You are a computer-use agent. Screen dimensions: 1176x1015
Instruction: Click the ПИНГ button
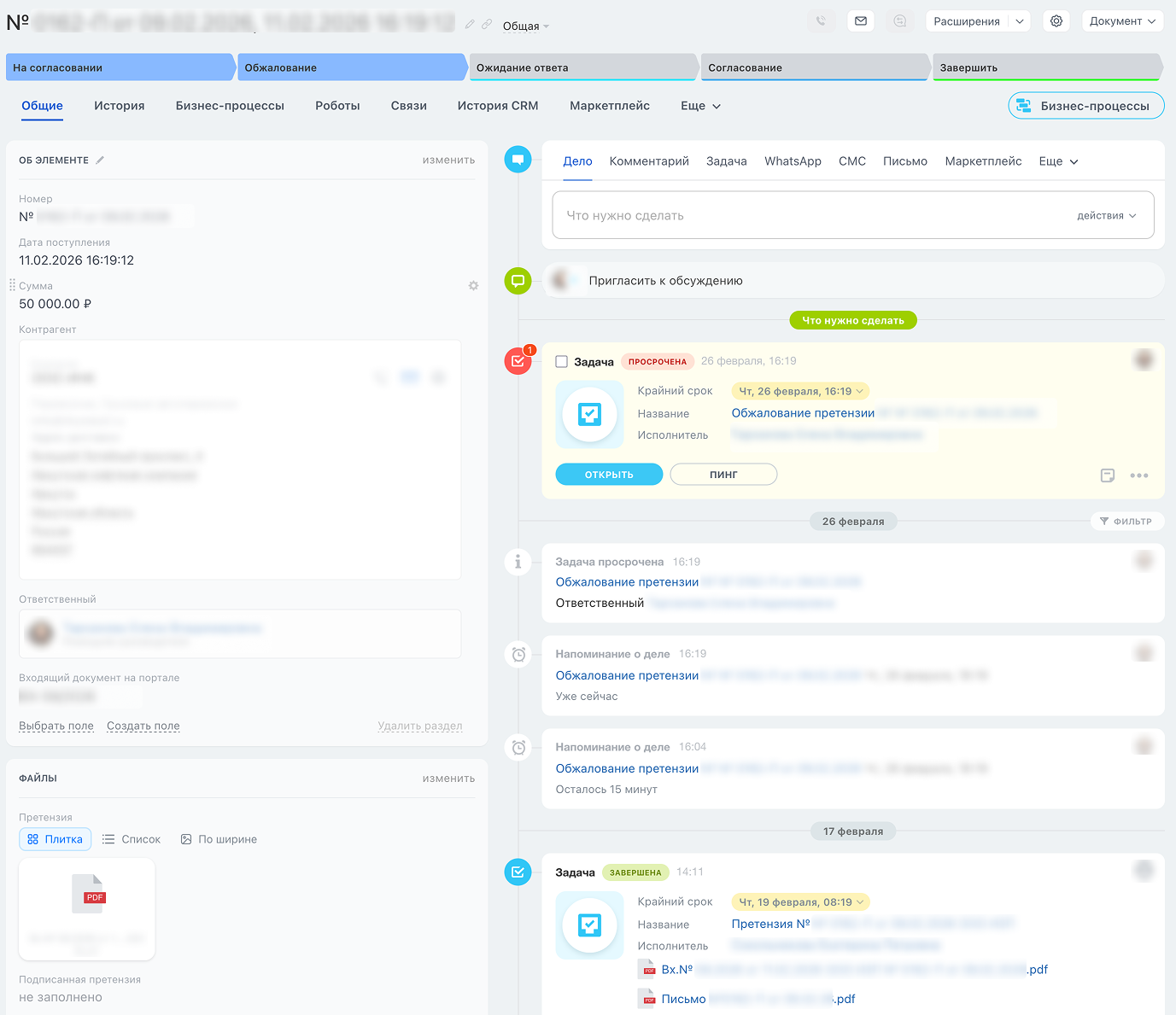(723, 475)
